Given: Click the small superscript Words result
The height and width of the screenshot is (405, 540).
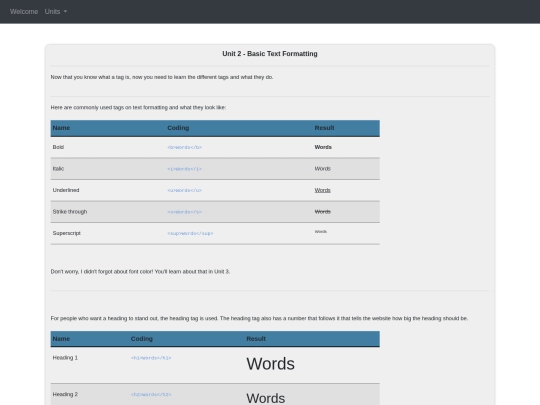Looking at the screenshot, I should click(321, 232).
